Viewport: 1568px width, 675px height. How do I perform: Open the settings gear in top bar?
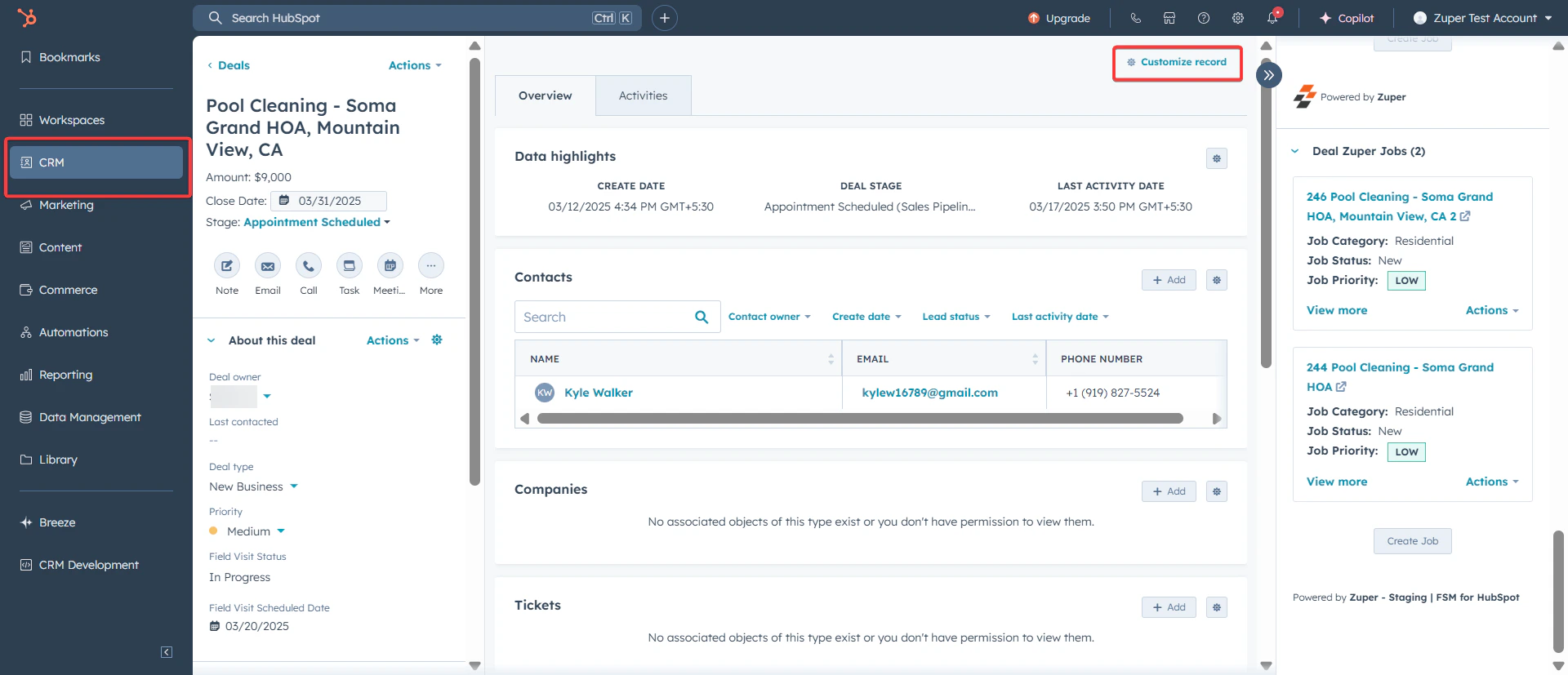point(1238,18)
